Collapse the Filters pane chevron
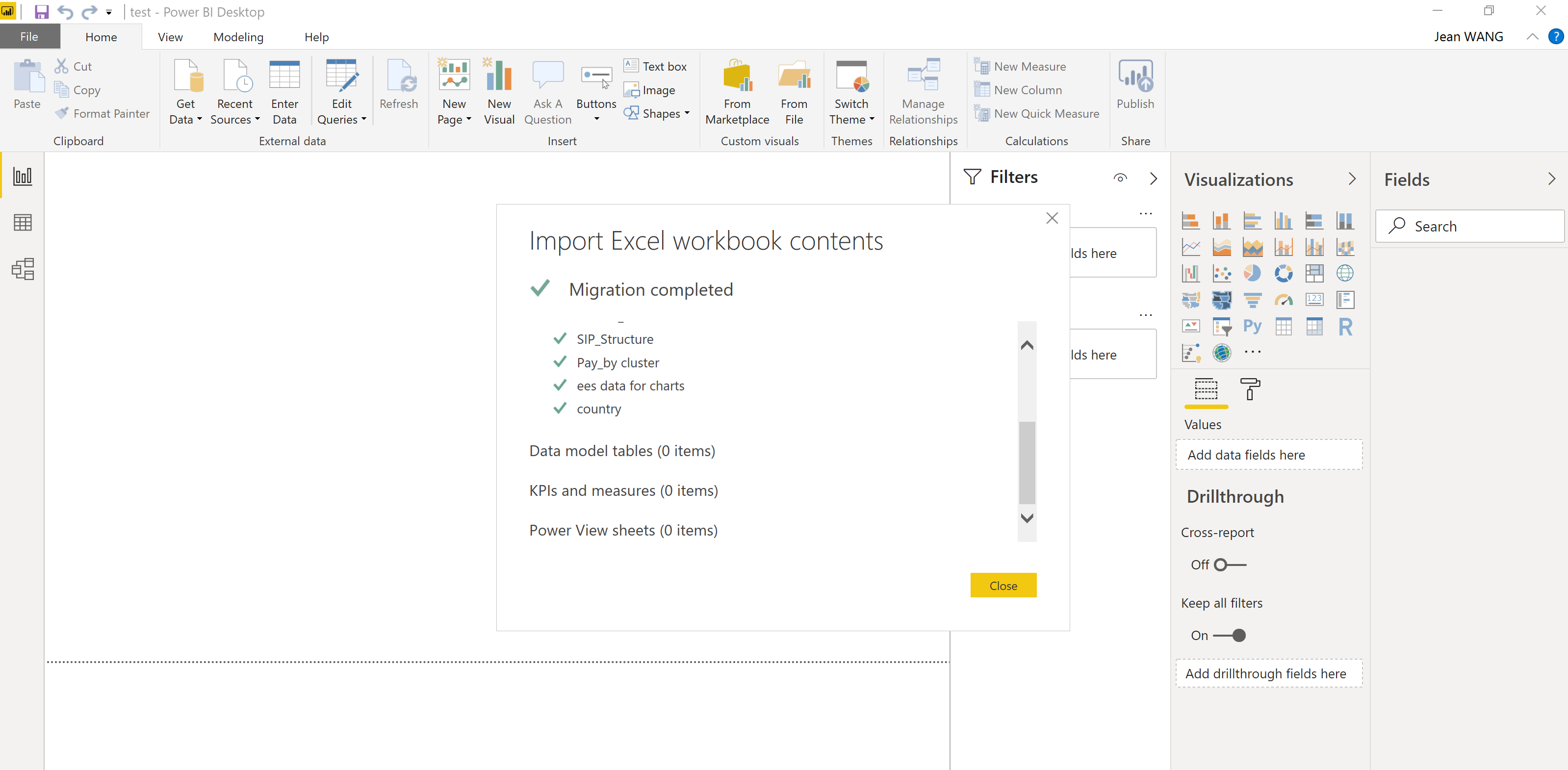Screen dimensions: 1568x770 1153,179
